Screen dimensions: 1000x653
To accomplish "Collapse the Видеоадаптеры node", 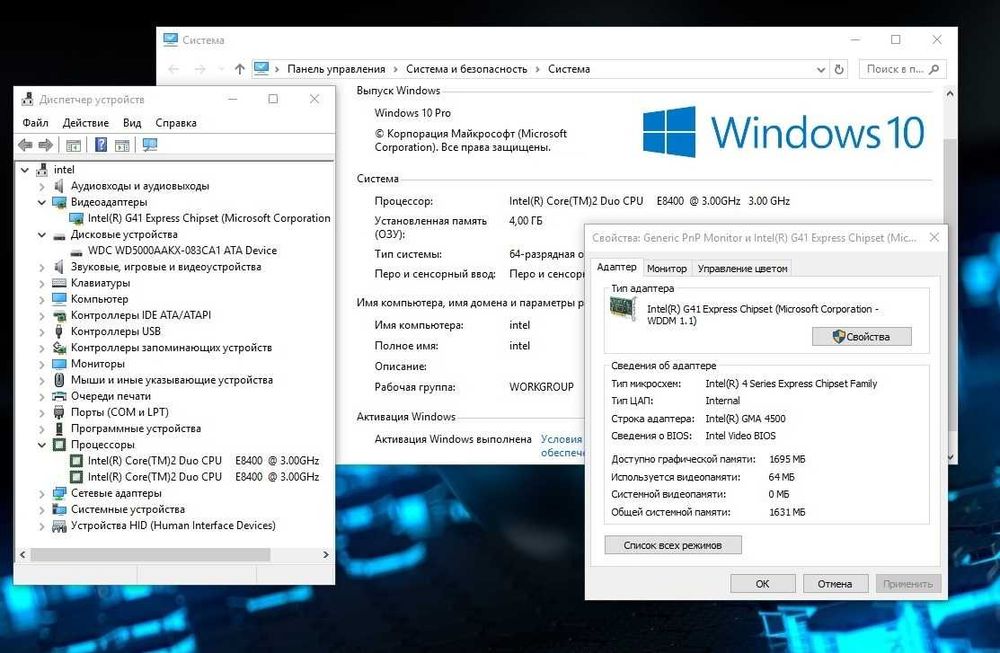I will click(x=41, y=202).
